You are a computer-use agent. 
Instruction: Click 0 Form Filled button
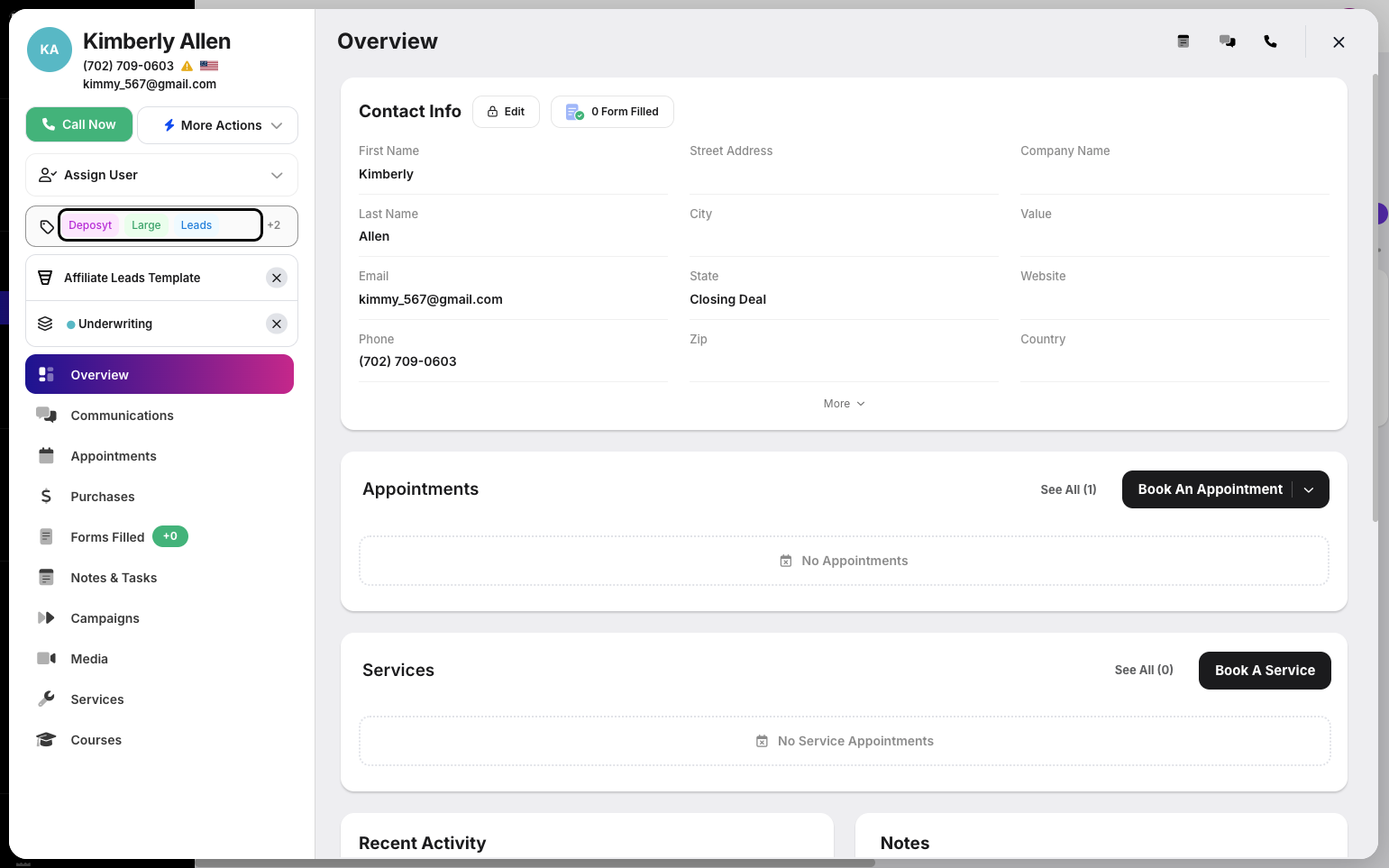click(612, 112)
